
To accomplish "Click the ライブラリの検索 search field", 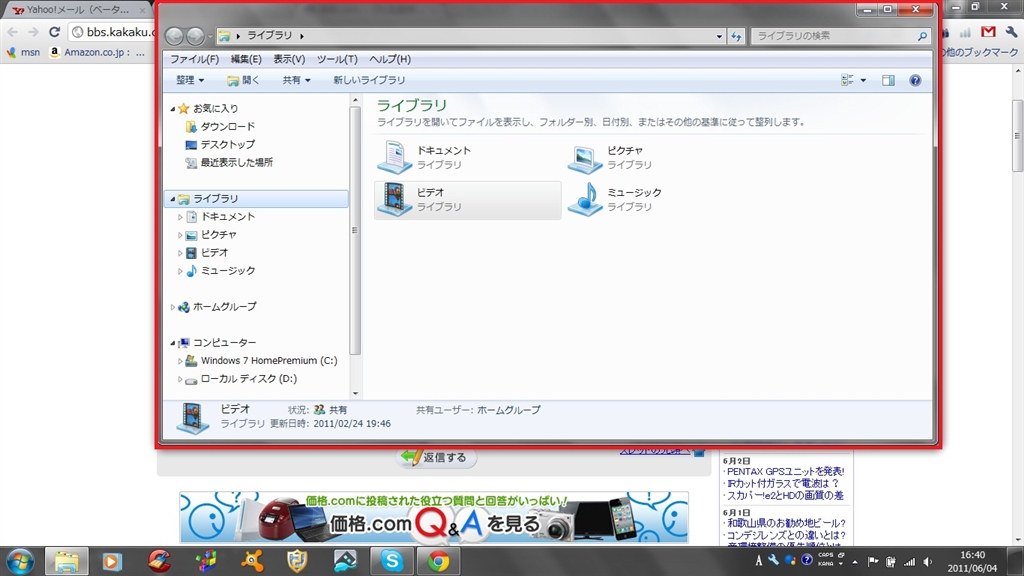I will point(835,36).
